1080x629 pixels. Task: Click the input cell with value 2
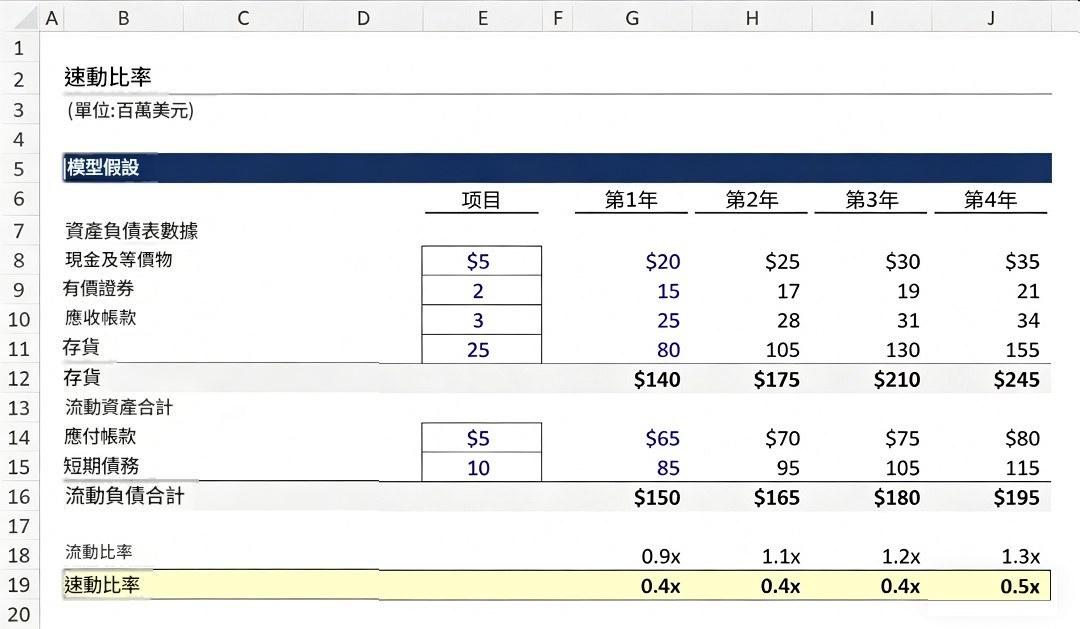[x=481, y=291]
